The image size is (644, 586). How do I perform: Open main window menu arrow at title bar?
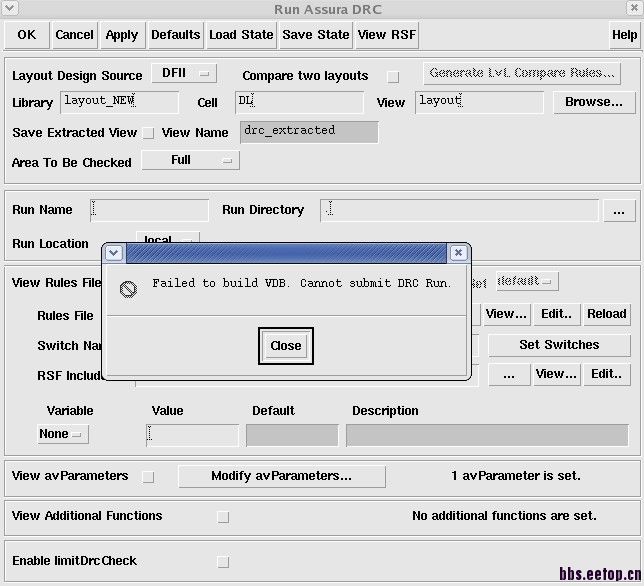(x=9, y=7)
